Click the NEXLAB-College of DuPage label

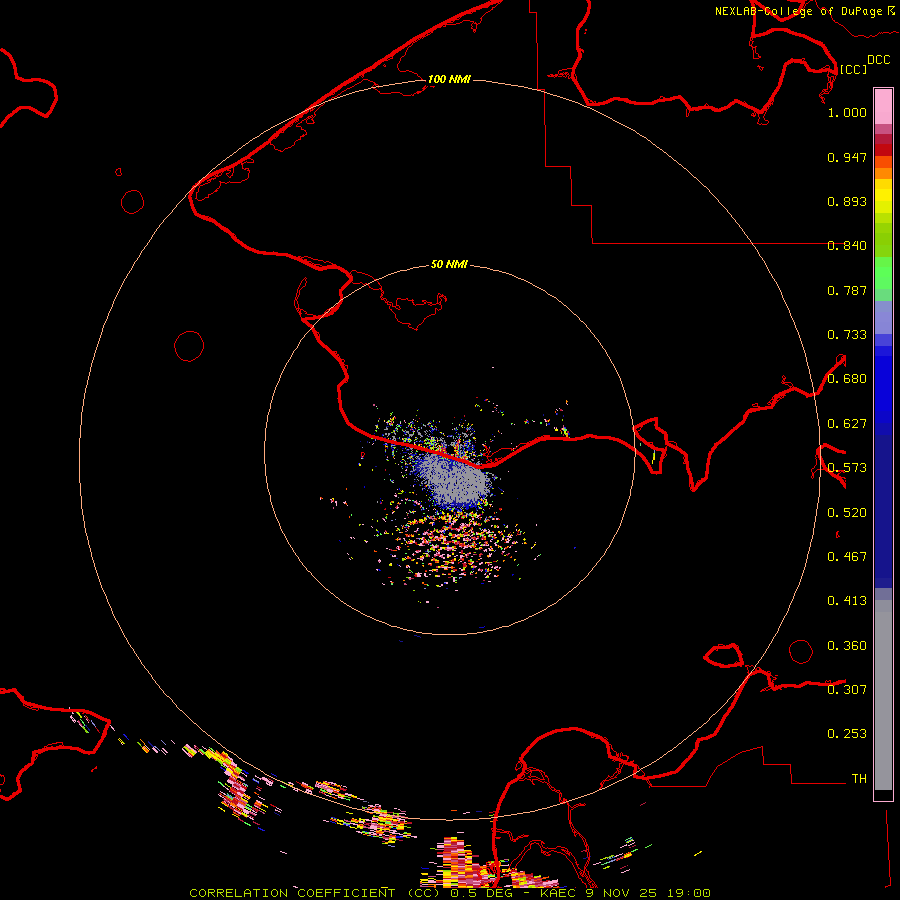click(798, 11)
